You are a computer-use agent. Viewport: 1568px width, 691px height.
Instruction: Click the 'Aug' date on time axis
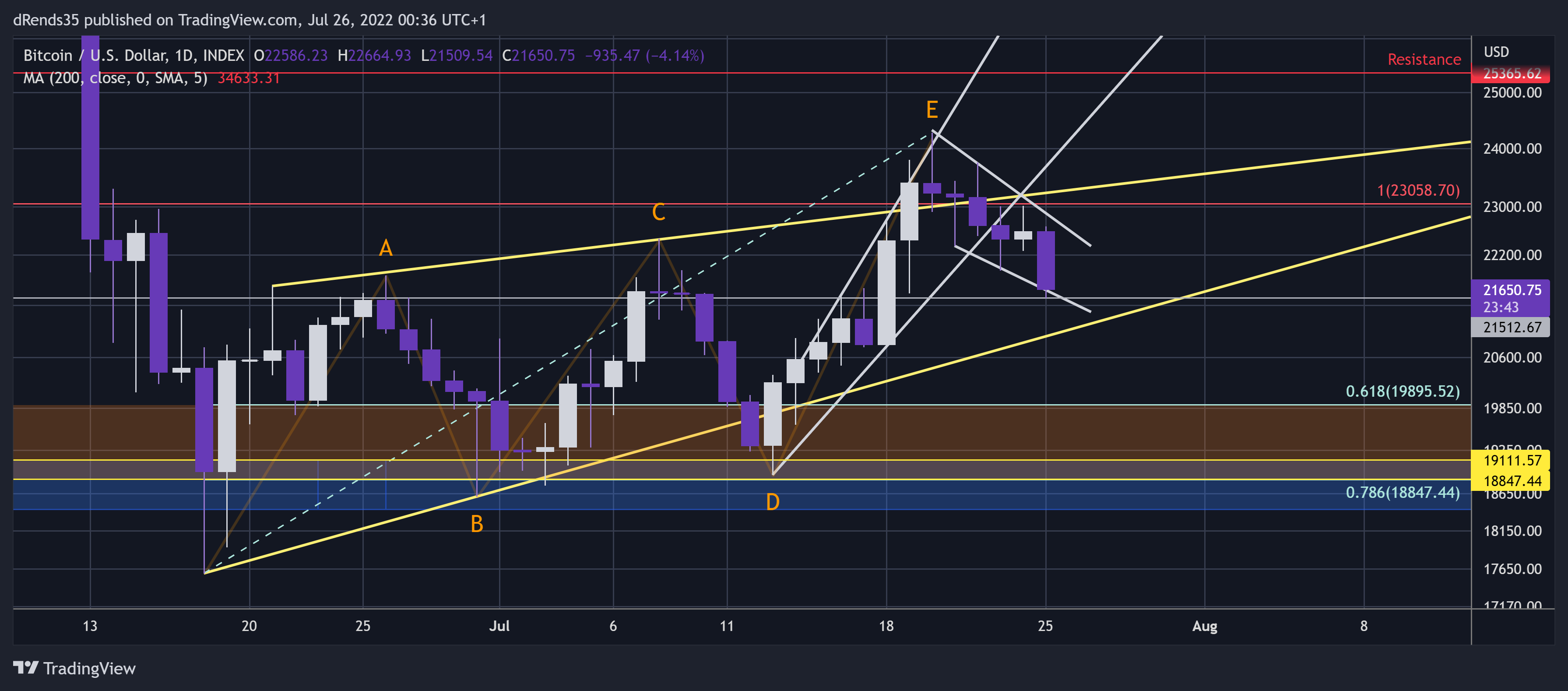pos(1205,626)
